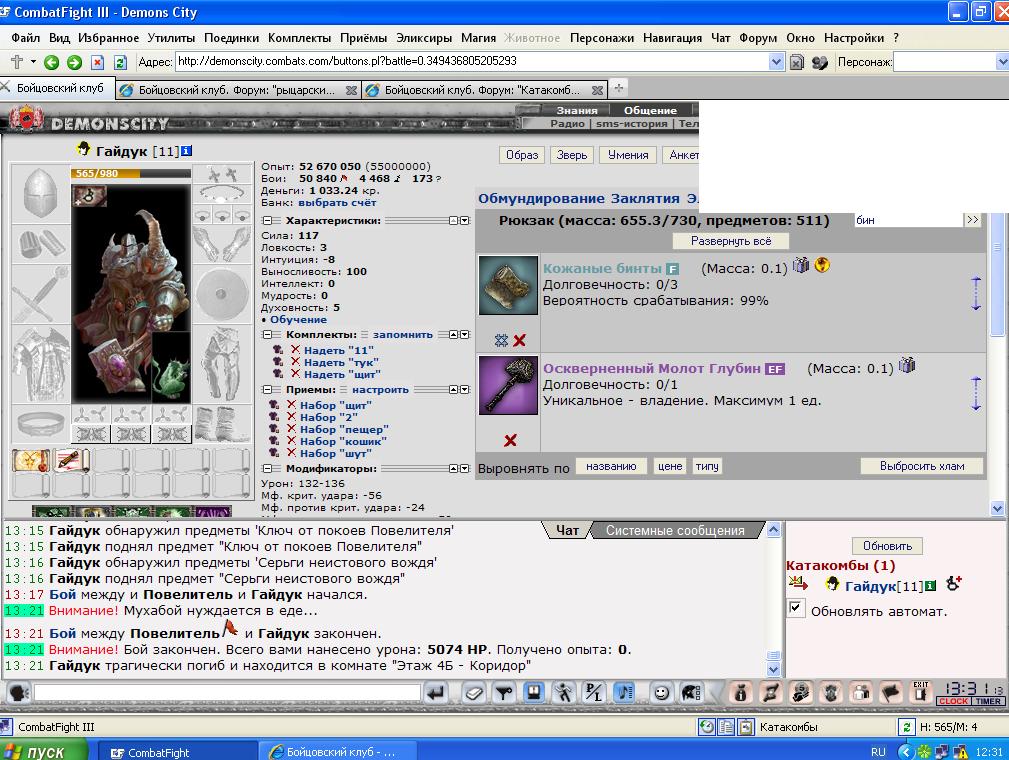The width and height of the screenshot is (1009, 760).
Task: Click the belt equipment slot
Action: coord(41,424)
